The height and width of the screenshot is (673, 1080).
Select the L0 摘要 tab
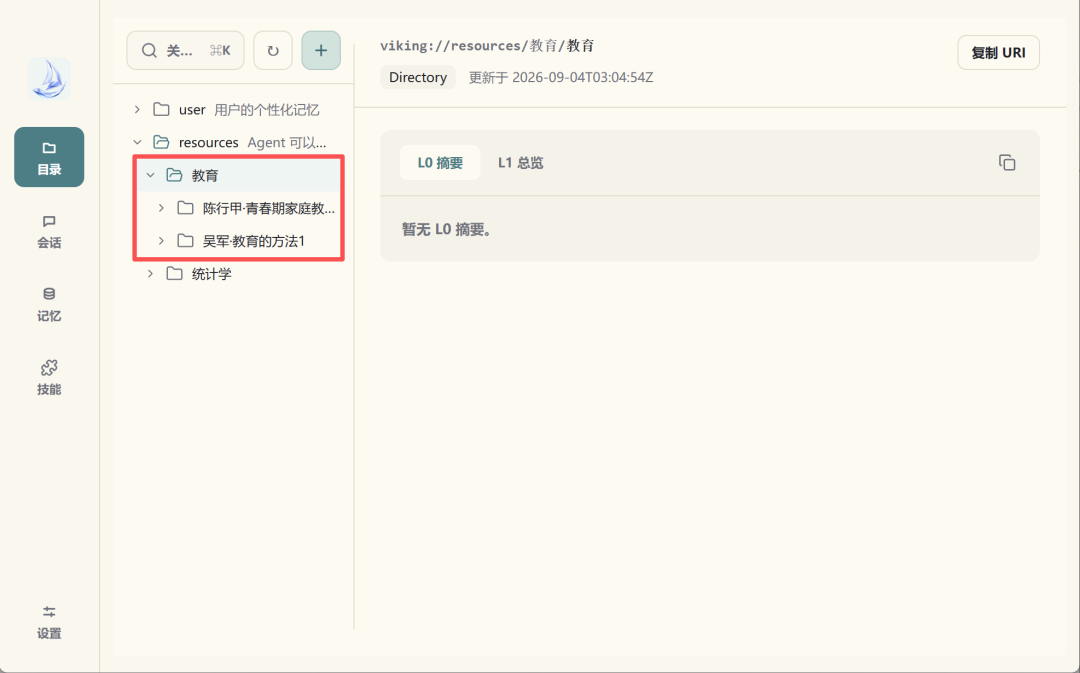coord(440,163)
